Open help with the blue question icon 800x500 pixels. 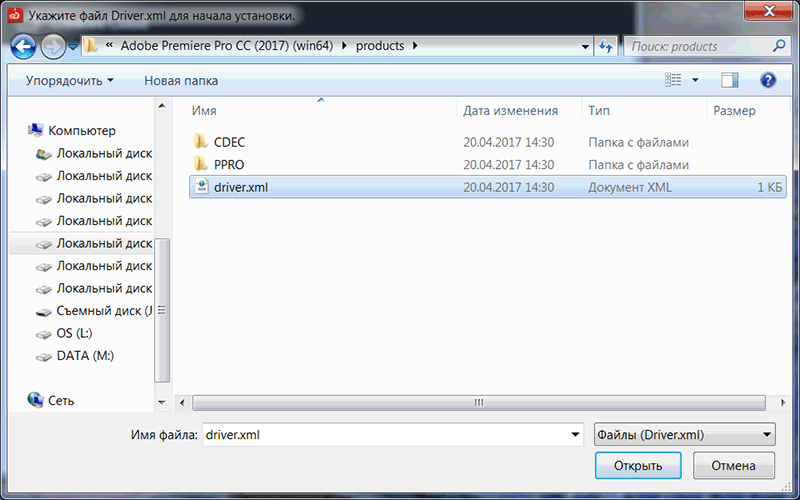[x=768, y=80]
